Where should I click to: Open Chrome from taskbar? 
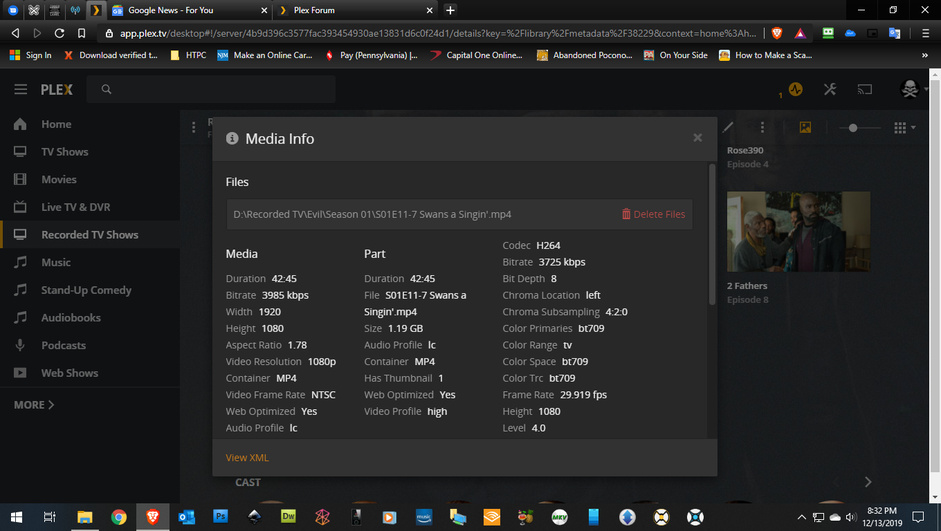(119, 517)
